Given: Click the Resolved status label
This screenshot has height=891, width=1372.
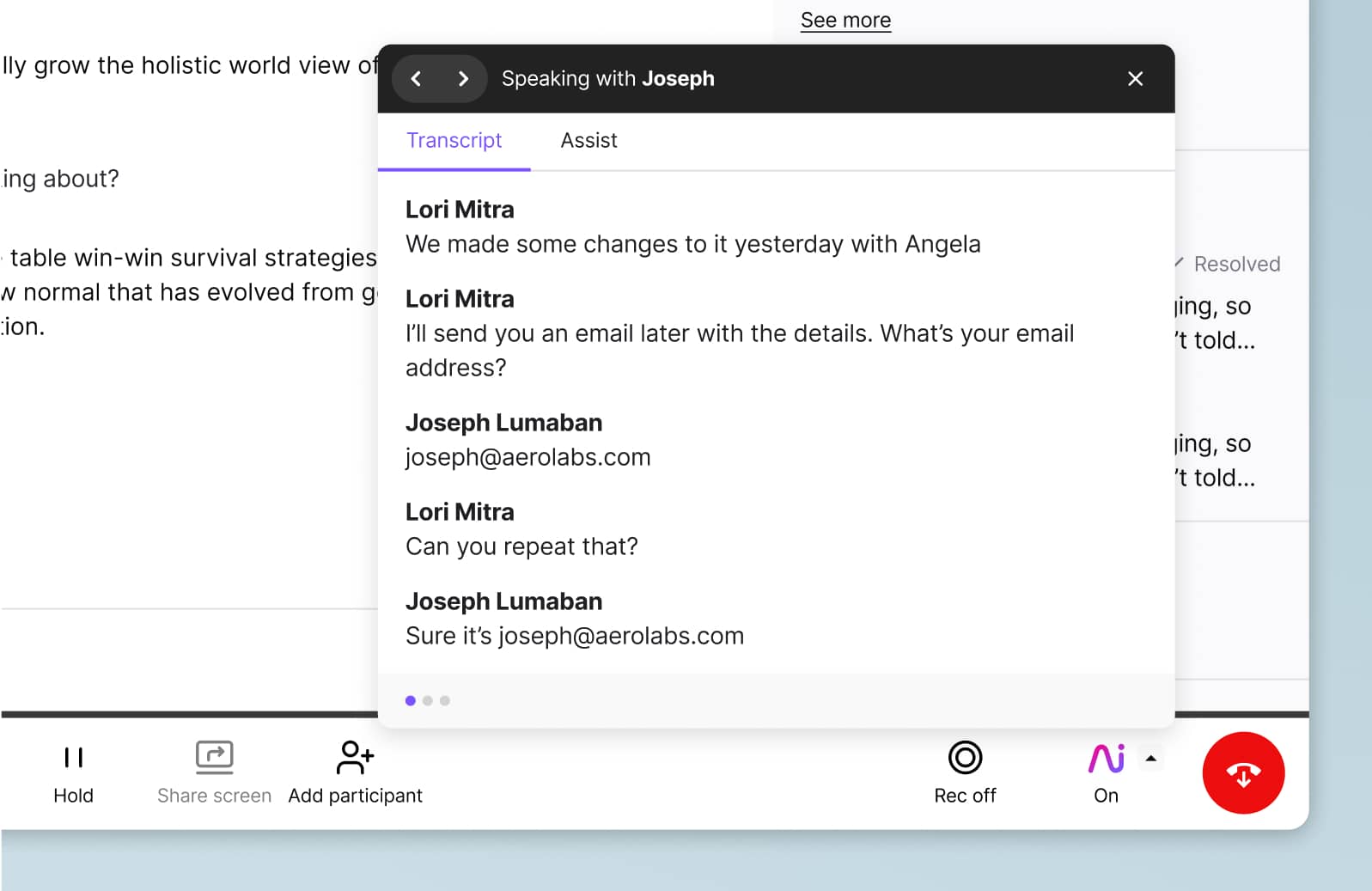Looking at the screenshot, I should [1236, 265].
